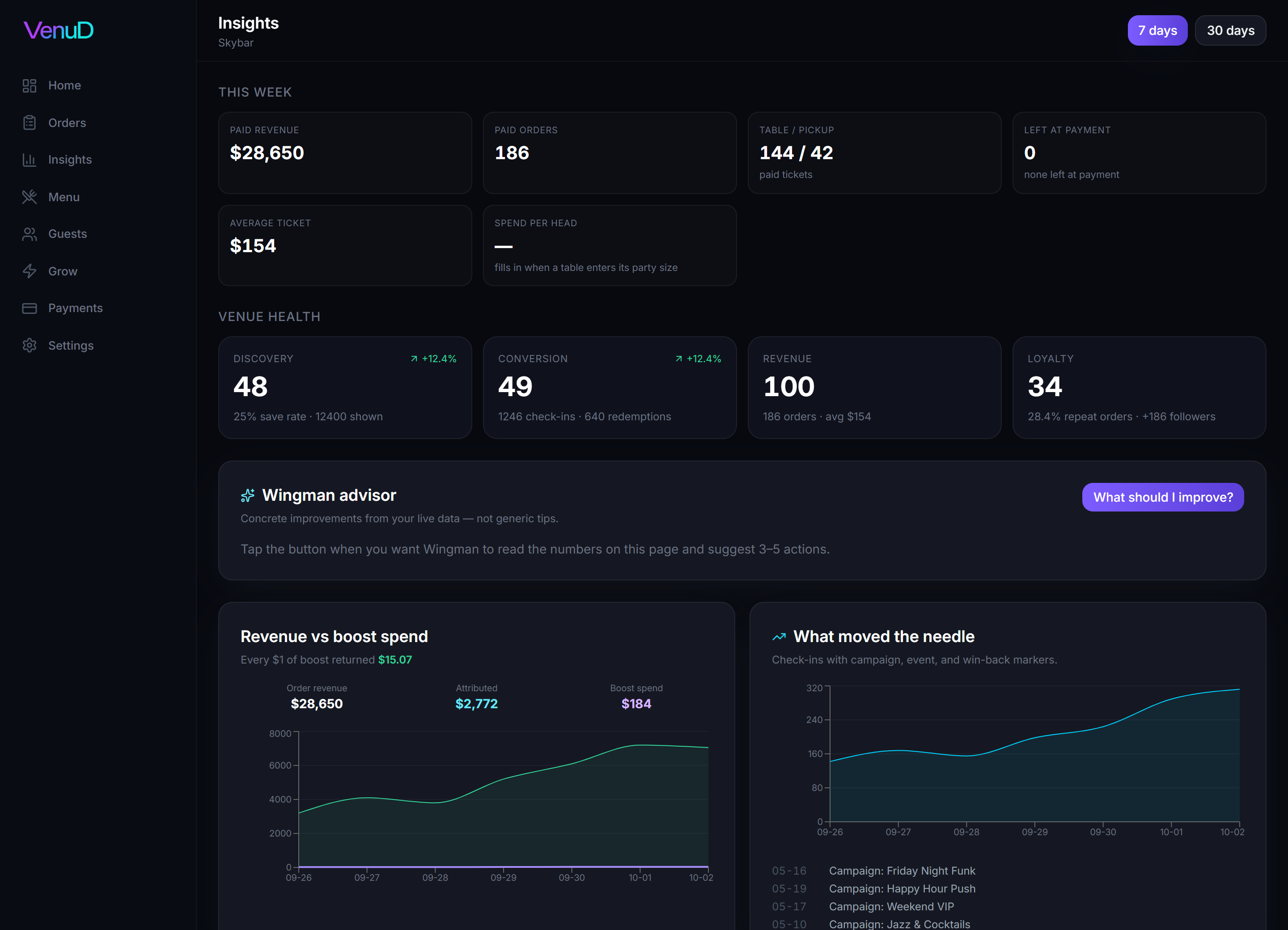
Task: Click What should I improve? button
Action: point(1163,497)
